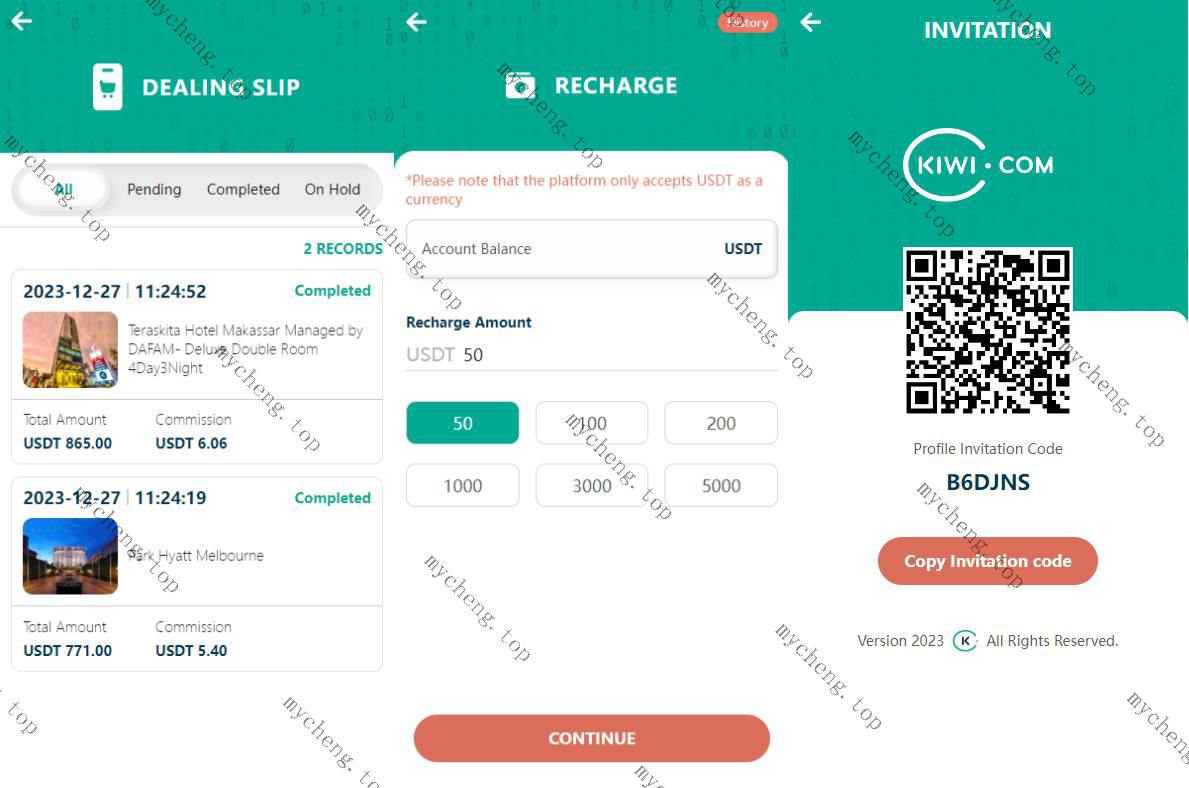The height and width of the screenshot is (788, 1189).
Task: Pick the 5000 amount preset
Action: 720,485
